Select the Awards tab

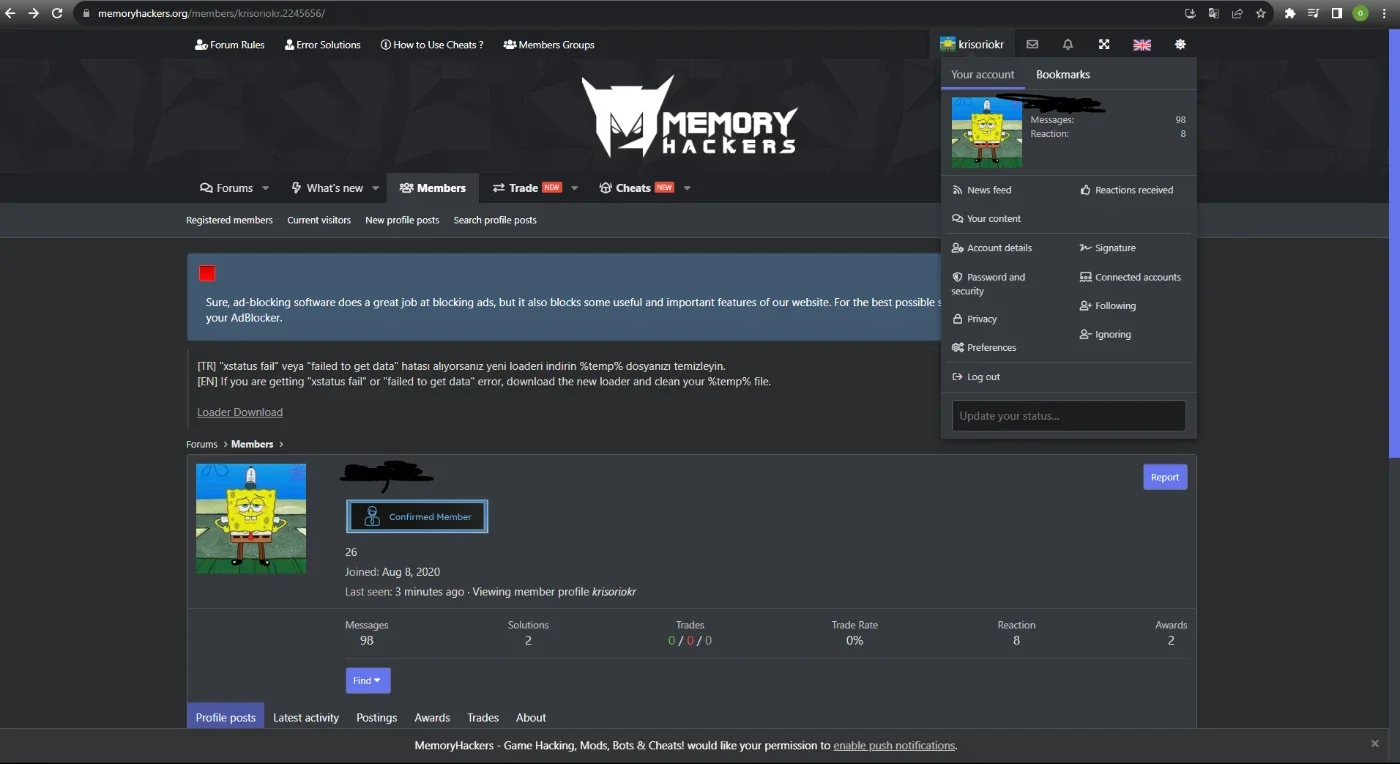pos(432,717)
